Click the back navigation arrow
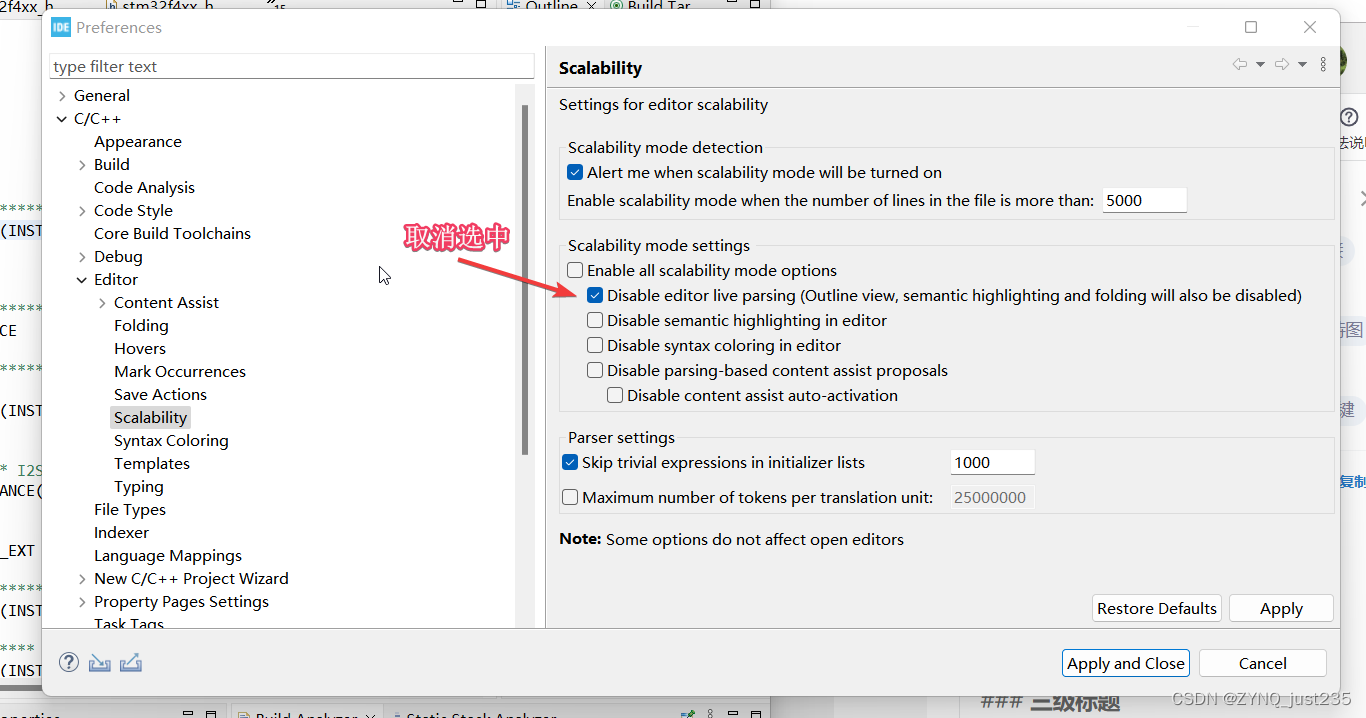This screenshot has width=1366, height=718. click(1239, 62)
